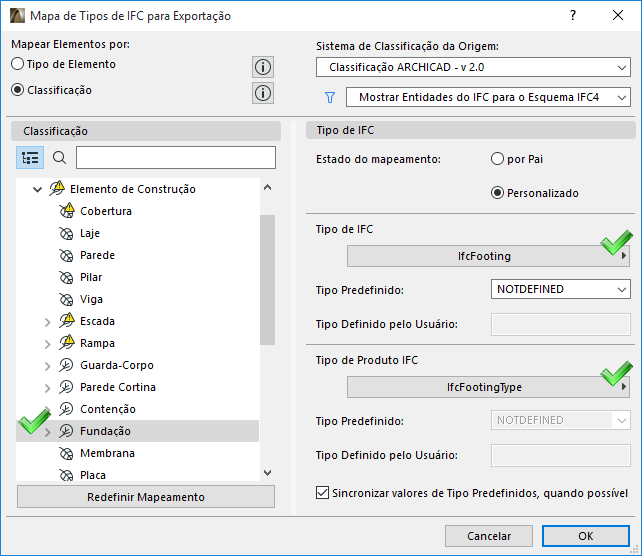Click the Cobertura mapping status icon
This screenshot has height=556, width=642.
(67, 211)
